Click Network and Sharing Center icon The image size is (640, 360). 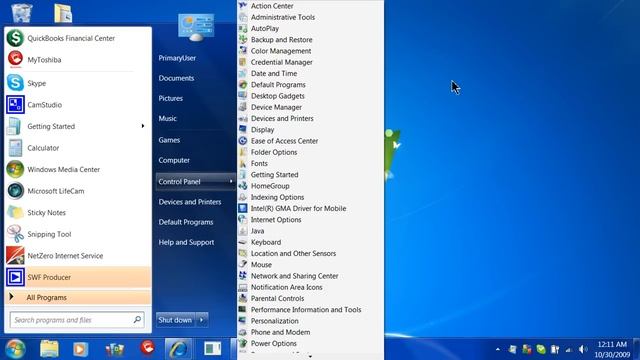point(243,276)
